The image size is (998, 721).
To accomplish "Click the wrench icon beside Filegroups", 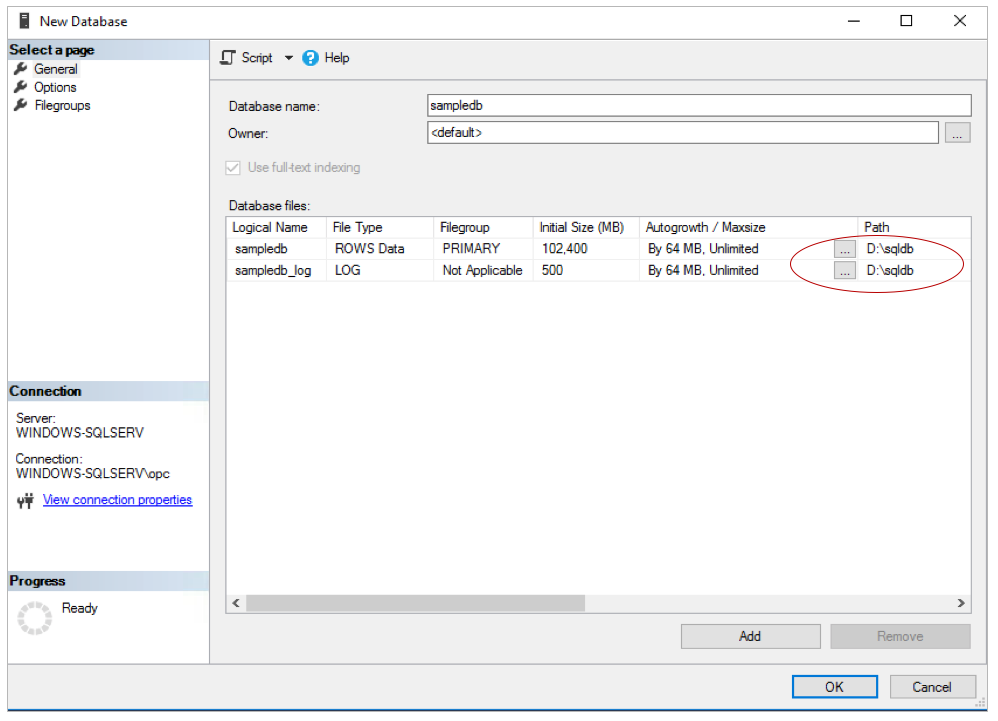I will [x=21, y=105].
